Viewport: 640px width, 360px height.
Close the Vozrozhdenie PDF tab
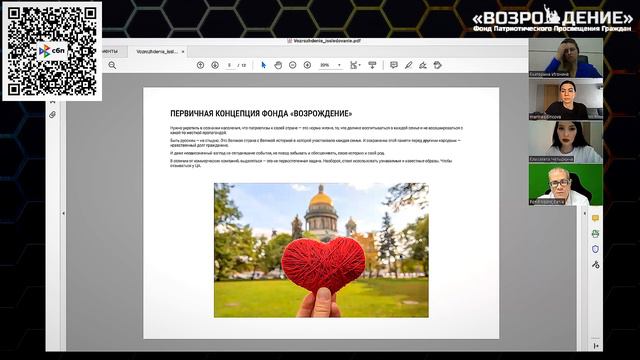coord(183,52)
